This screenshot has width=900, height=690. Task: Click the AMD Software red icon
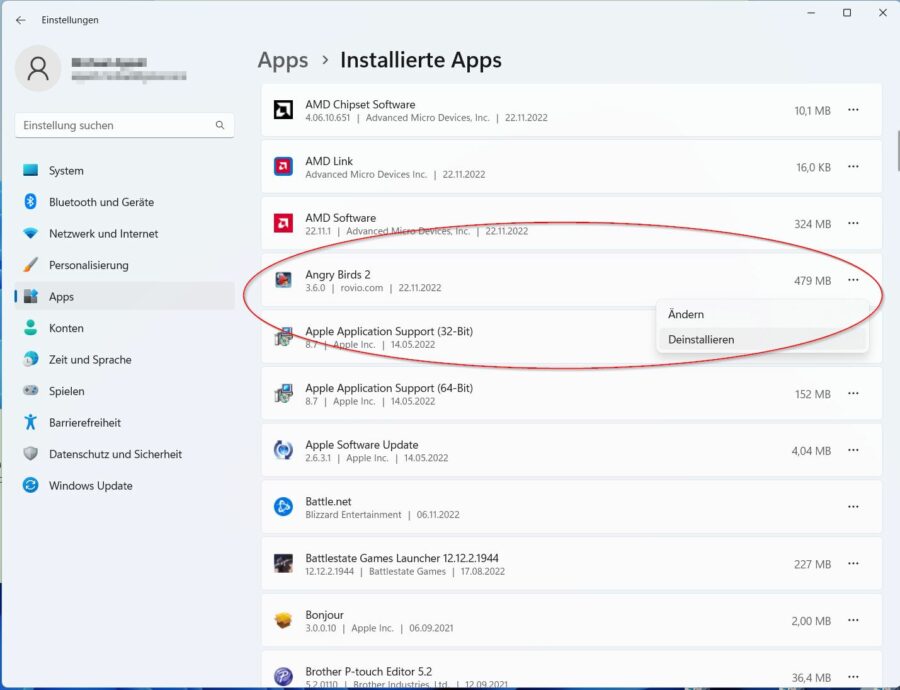(x=282, y=224)
